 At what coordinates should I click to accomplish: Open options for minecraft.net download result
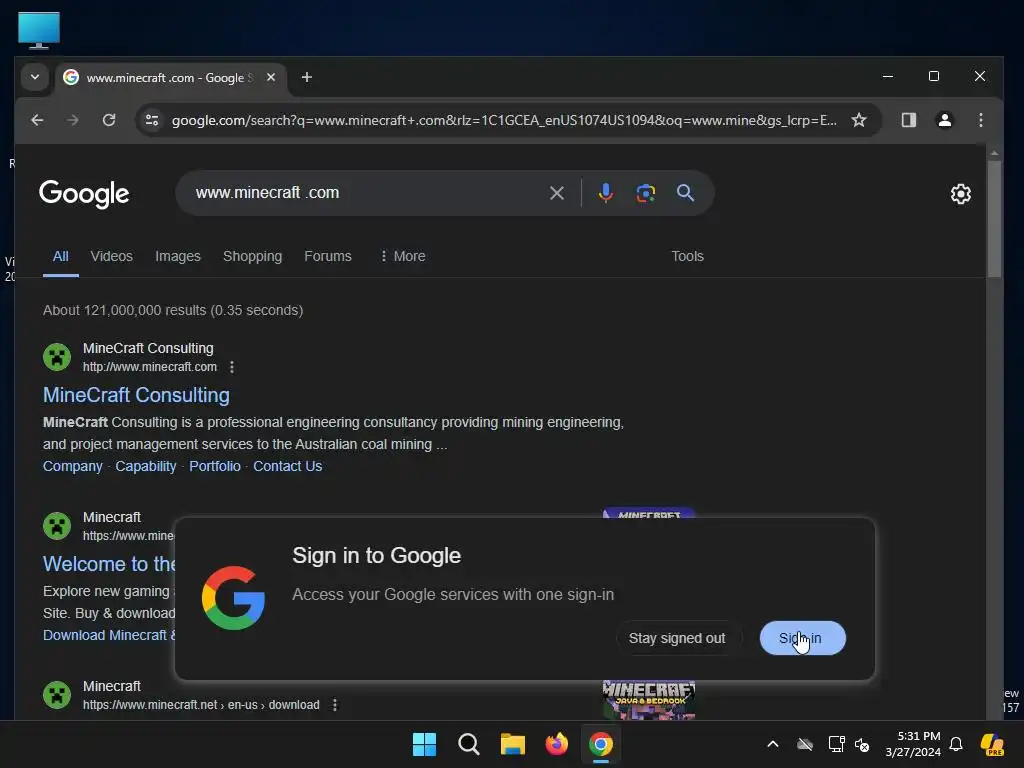[334, 705]
